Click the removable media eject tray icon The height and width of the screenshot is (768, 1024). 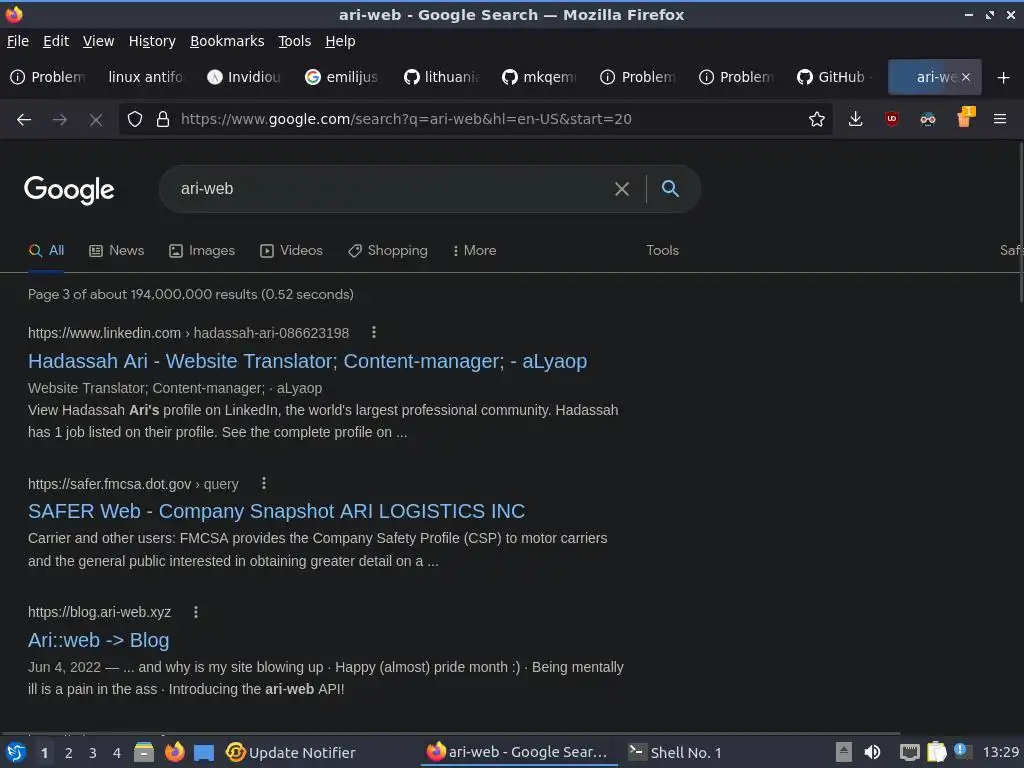click(x=843, y=752)
